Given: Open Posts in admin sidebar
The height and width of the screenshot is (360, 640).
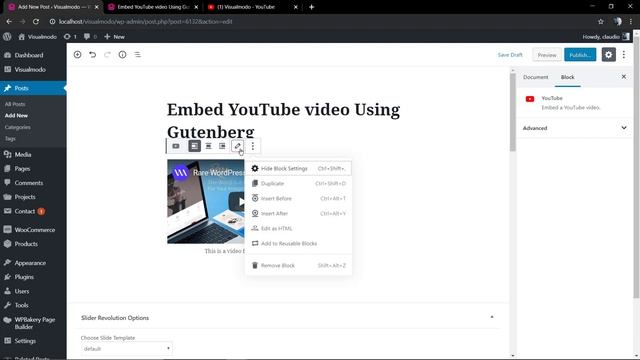Looking at the screenshot, I should [33, 88].
